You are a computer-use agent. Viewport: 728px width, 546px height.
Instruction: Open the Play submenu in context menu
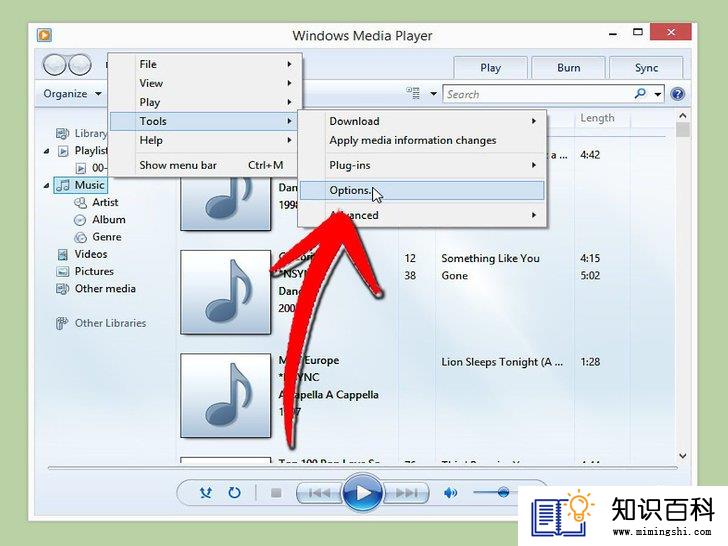tap(206, 102)
